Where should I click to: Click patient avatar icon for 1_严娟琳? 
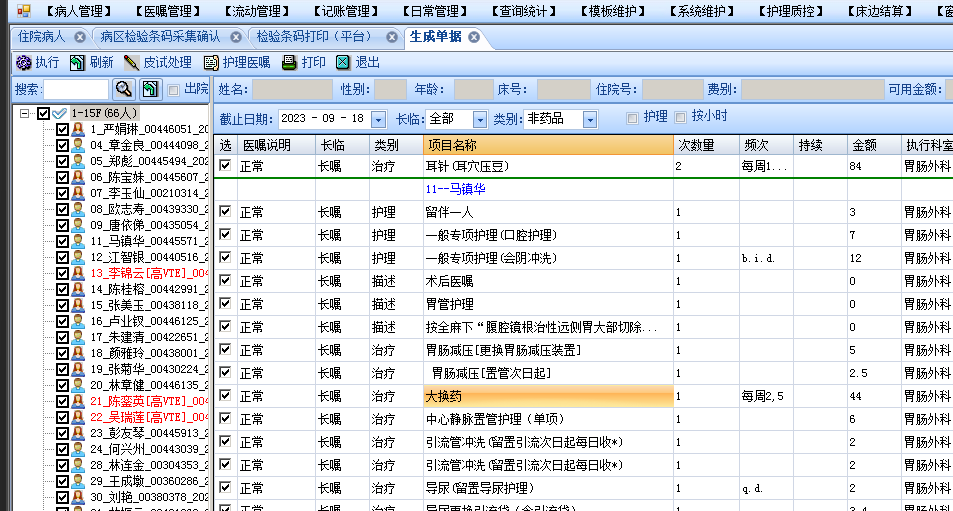(78, 129)
